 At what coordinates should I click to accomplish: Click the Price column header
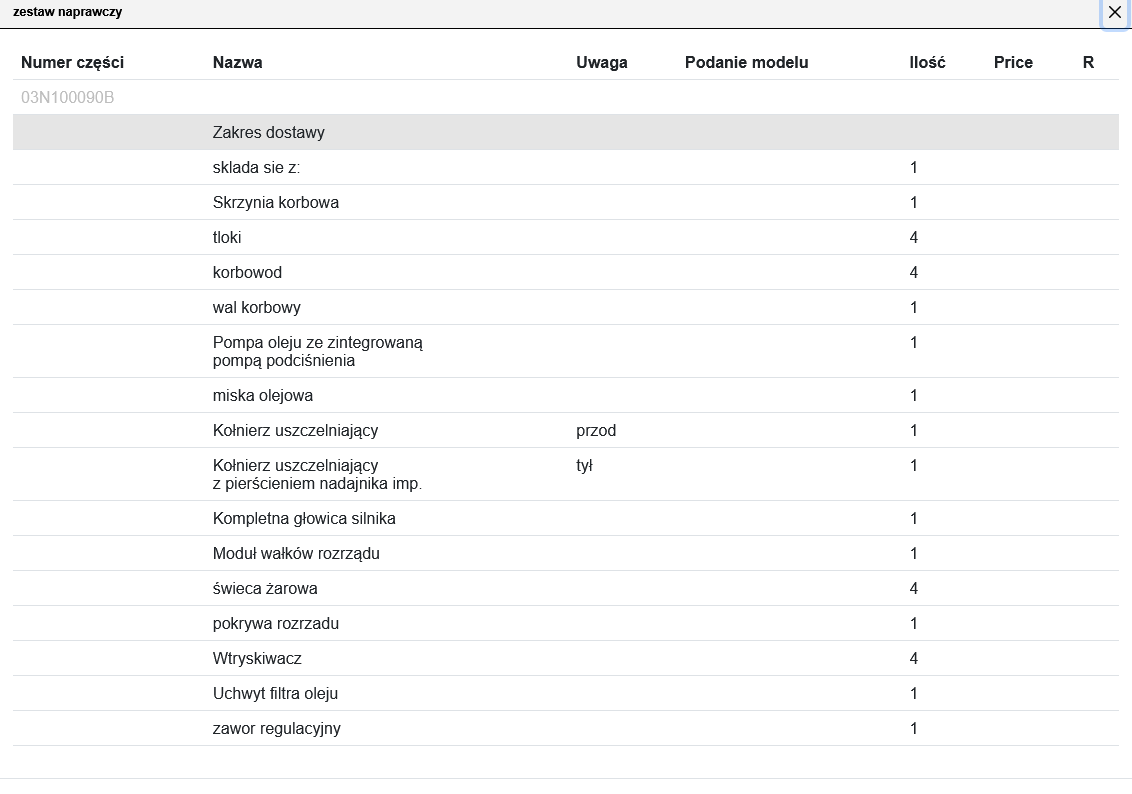1013,62
